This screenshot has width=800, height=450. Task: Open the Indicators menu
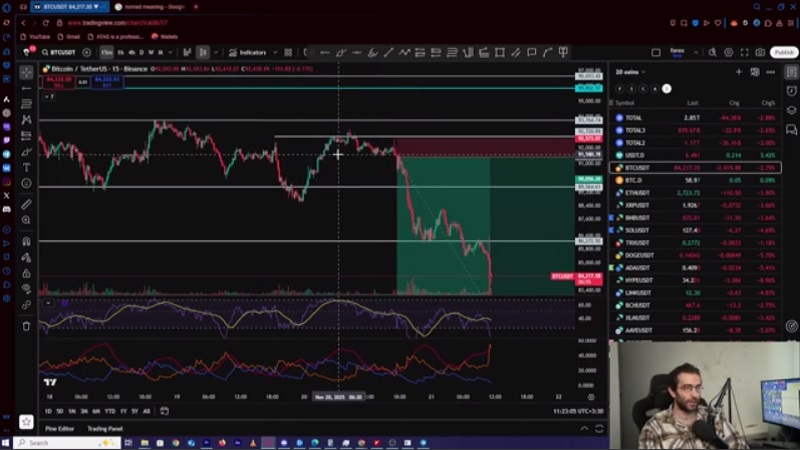(x=247, y=52)
